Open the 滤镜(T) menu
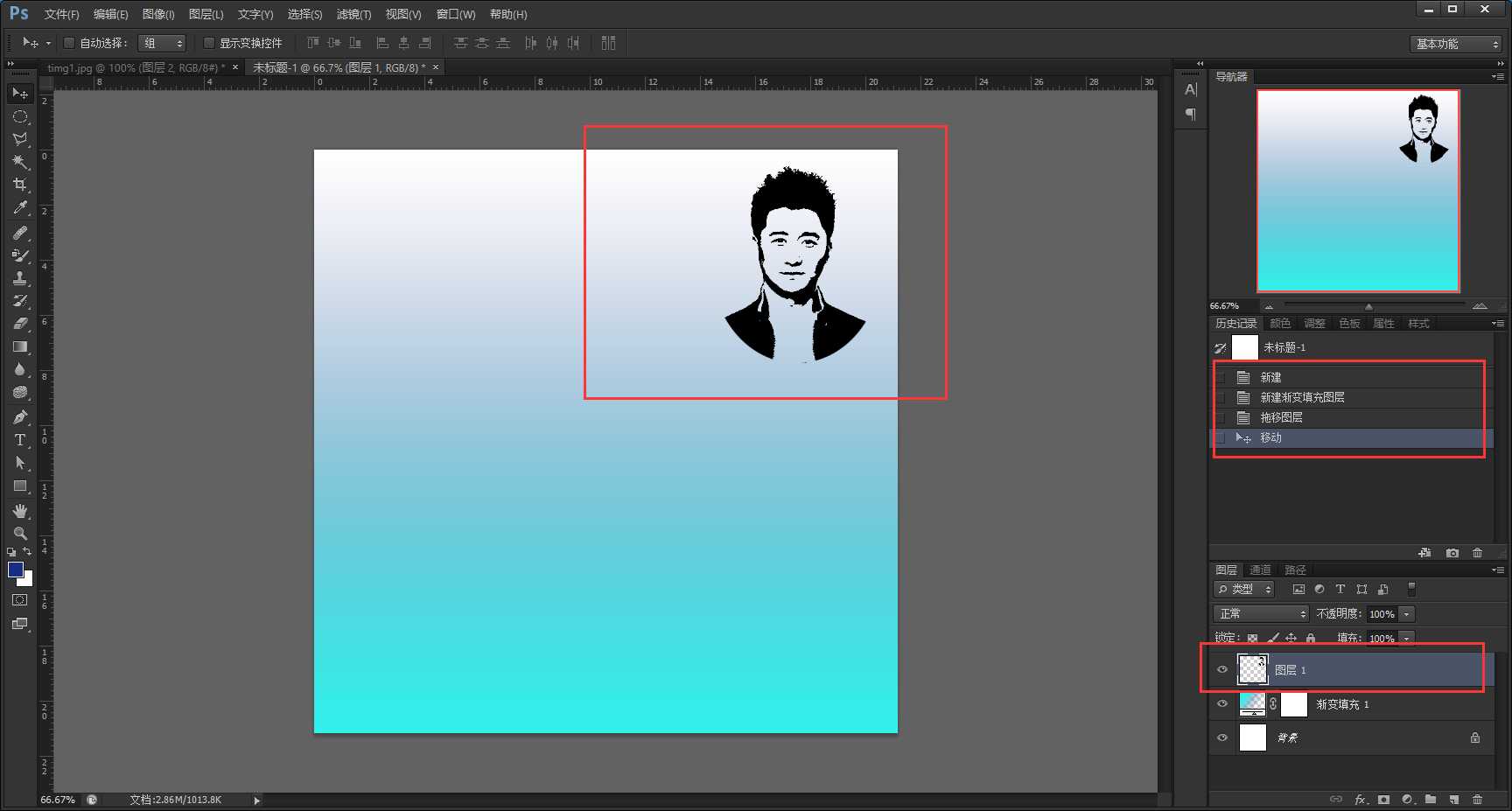1512x811 pixels. (353, 14)
